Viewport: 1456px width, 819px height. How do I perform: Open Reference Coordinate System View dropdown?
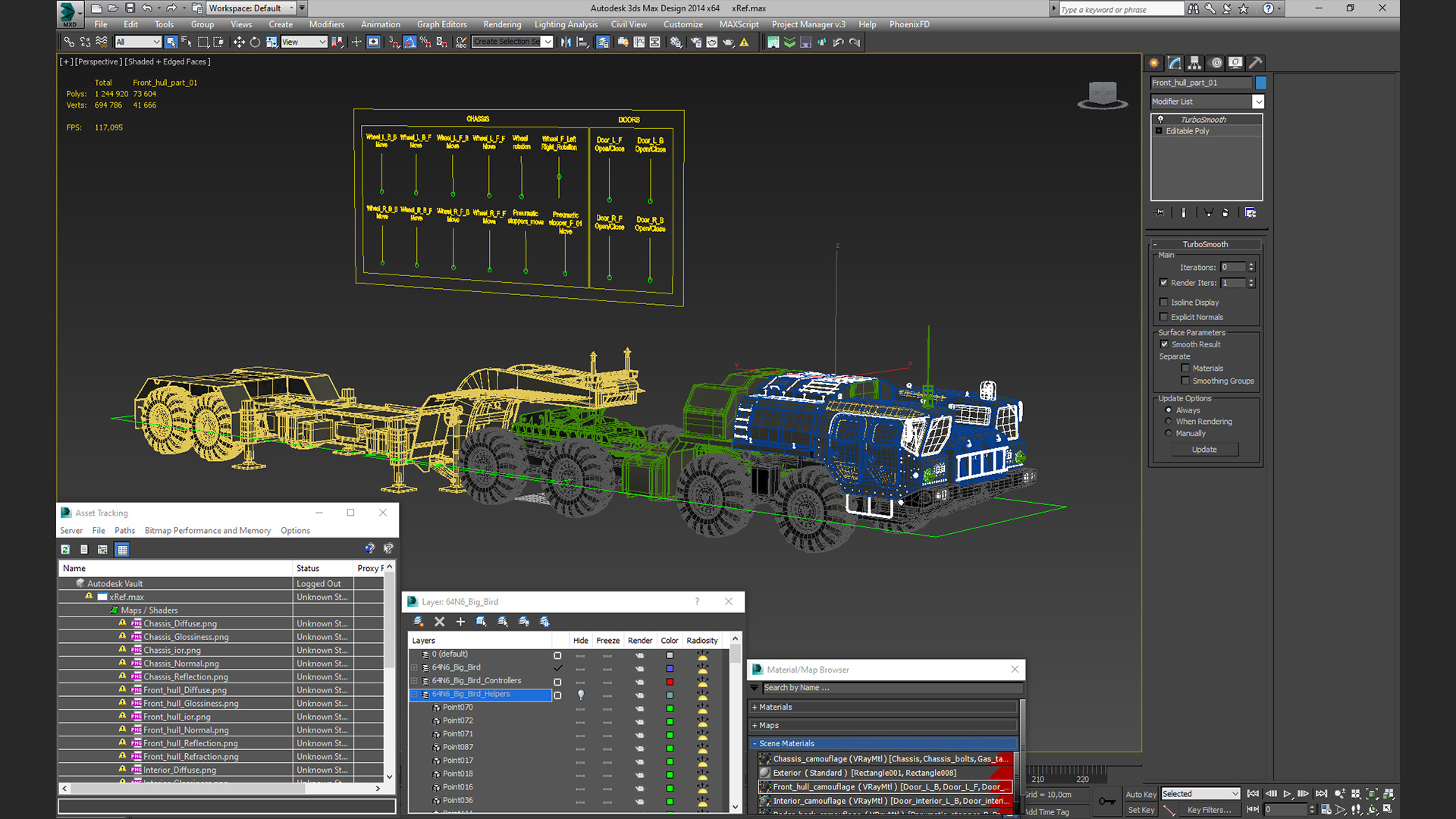303,42
